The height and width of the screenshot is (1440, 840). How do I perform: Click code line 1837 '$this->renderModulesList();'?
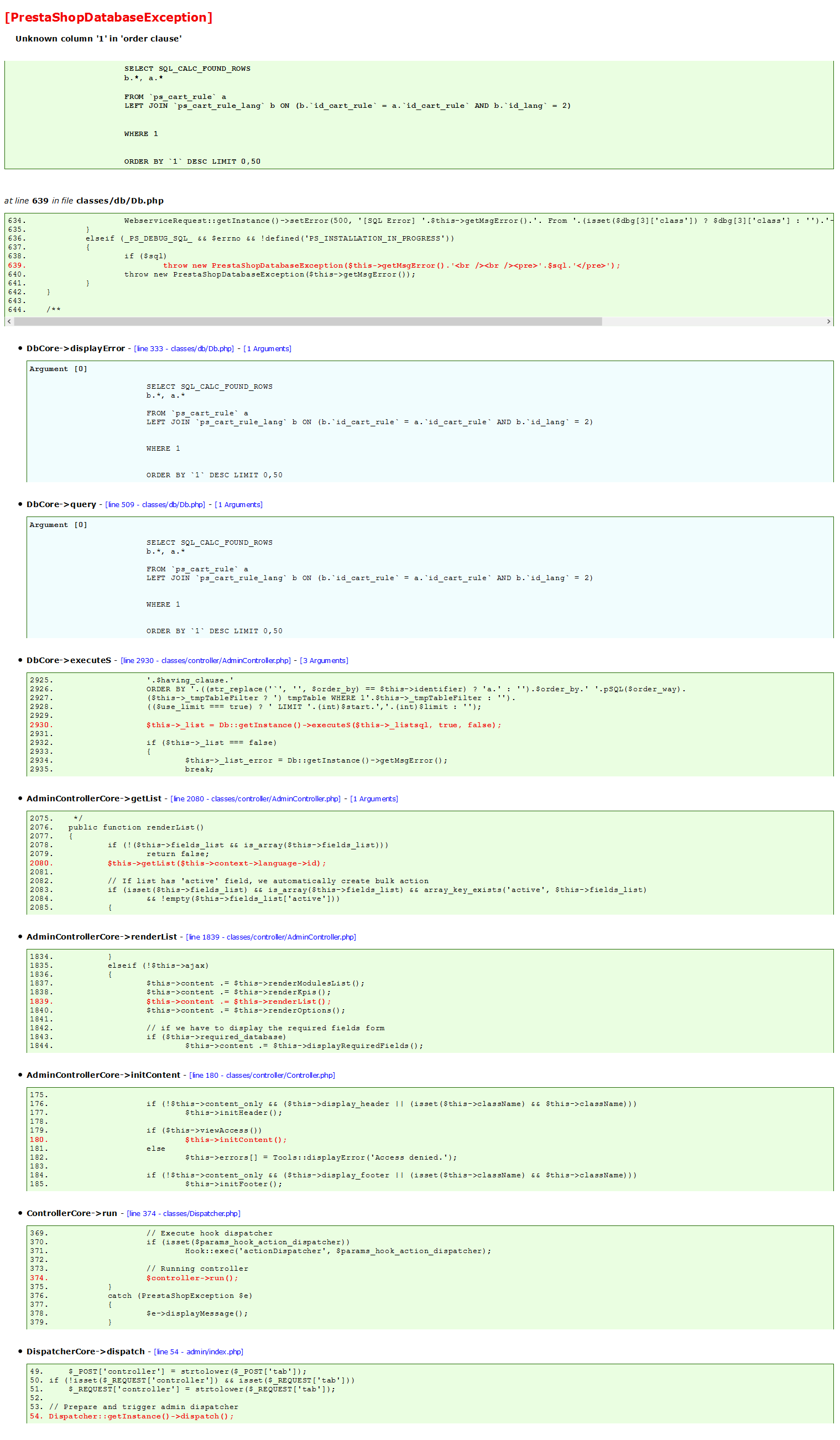(255, 984)
